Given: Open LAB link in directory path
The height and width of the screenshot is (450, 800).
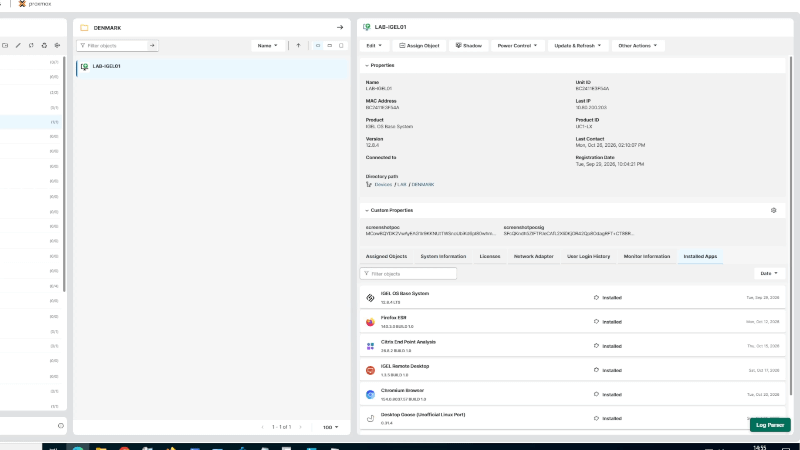Looking at the screenshot, I should 402,185.
